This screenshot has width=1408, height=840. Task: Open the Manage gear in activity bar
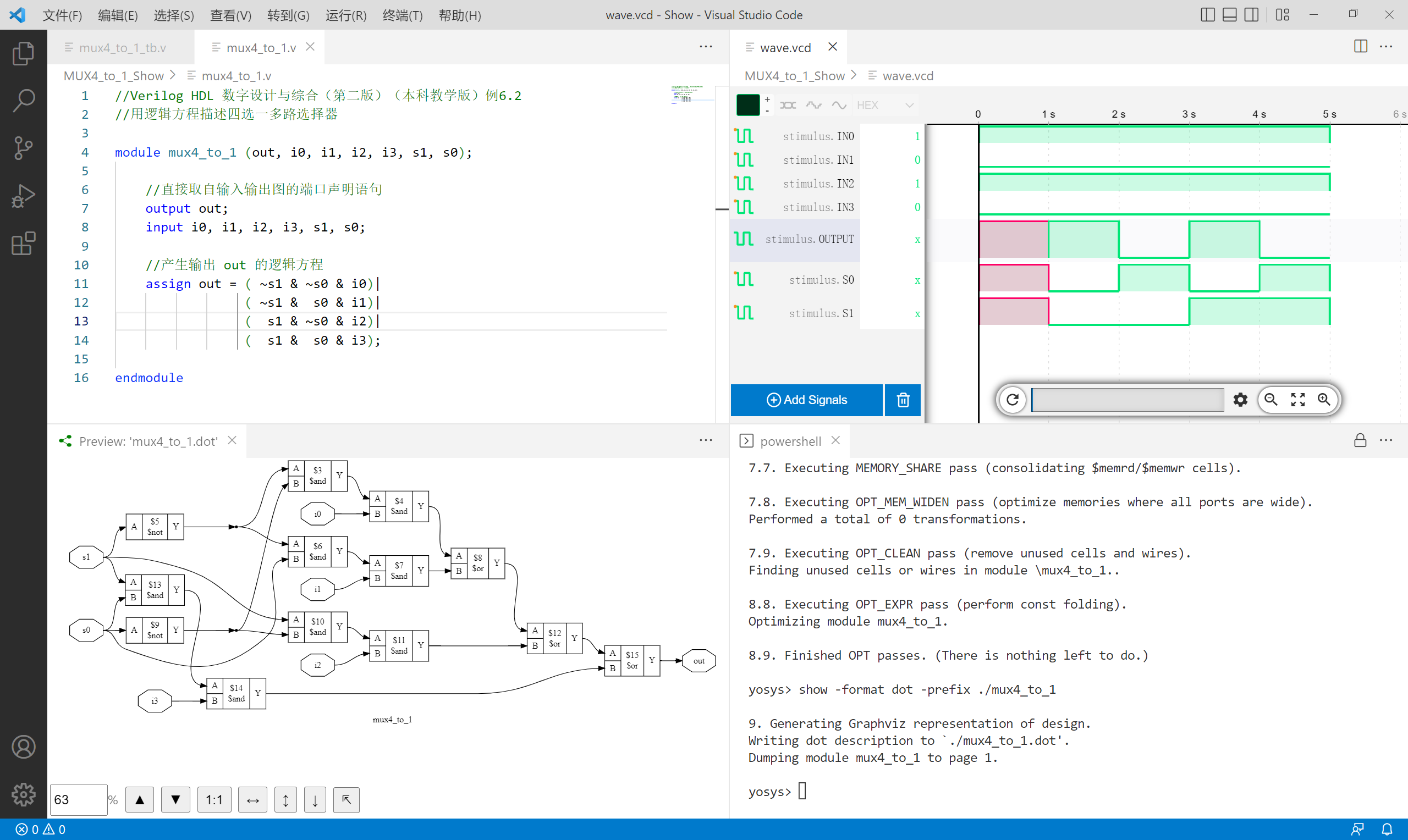tap(23, 795)
